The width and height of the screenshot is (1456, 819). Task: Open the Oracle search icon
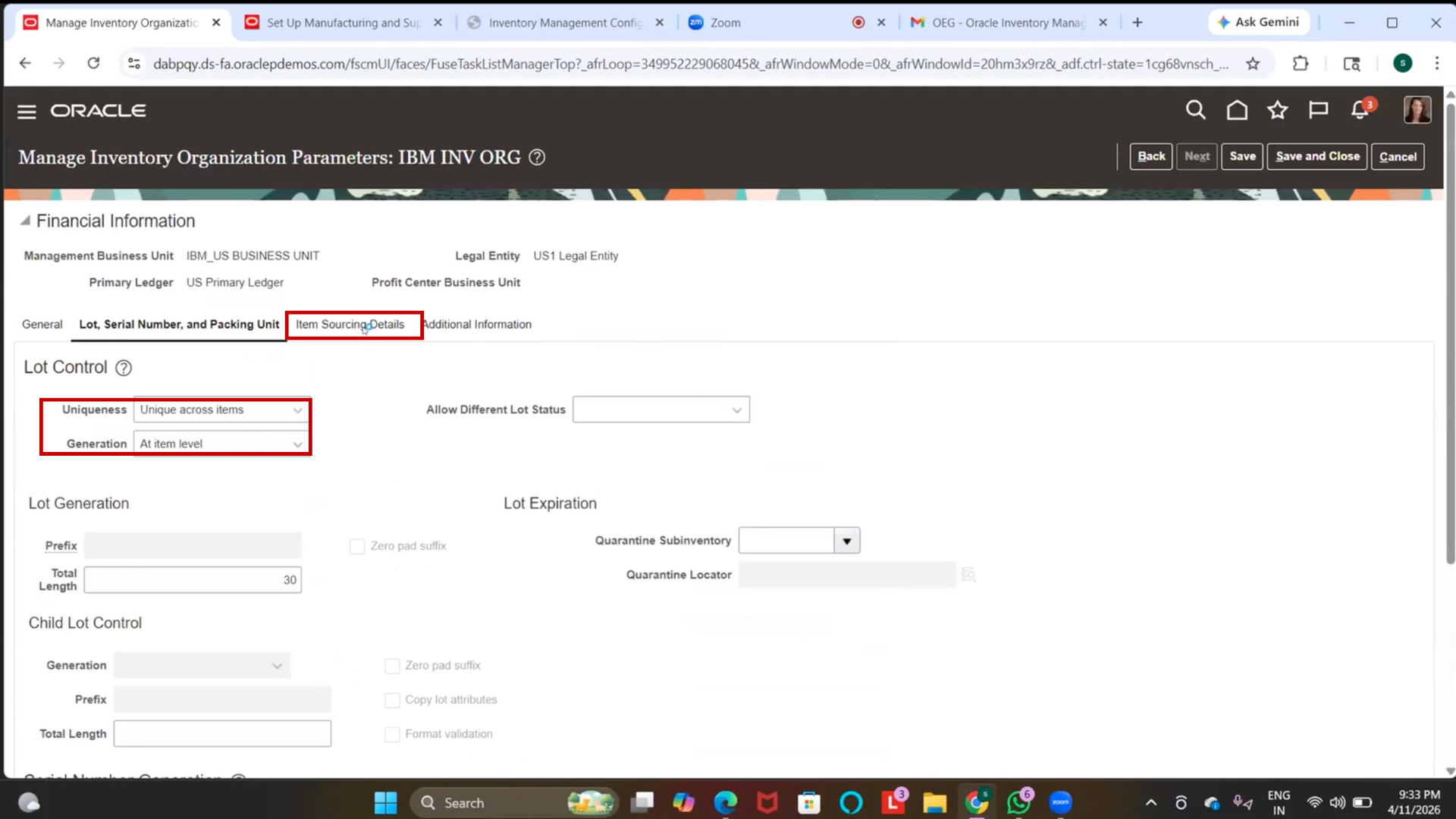point(1195,110)
